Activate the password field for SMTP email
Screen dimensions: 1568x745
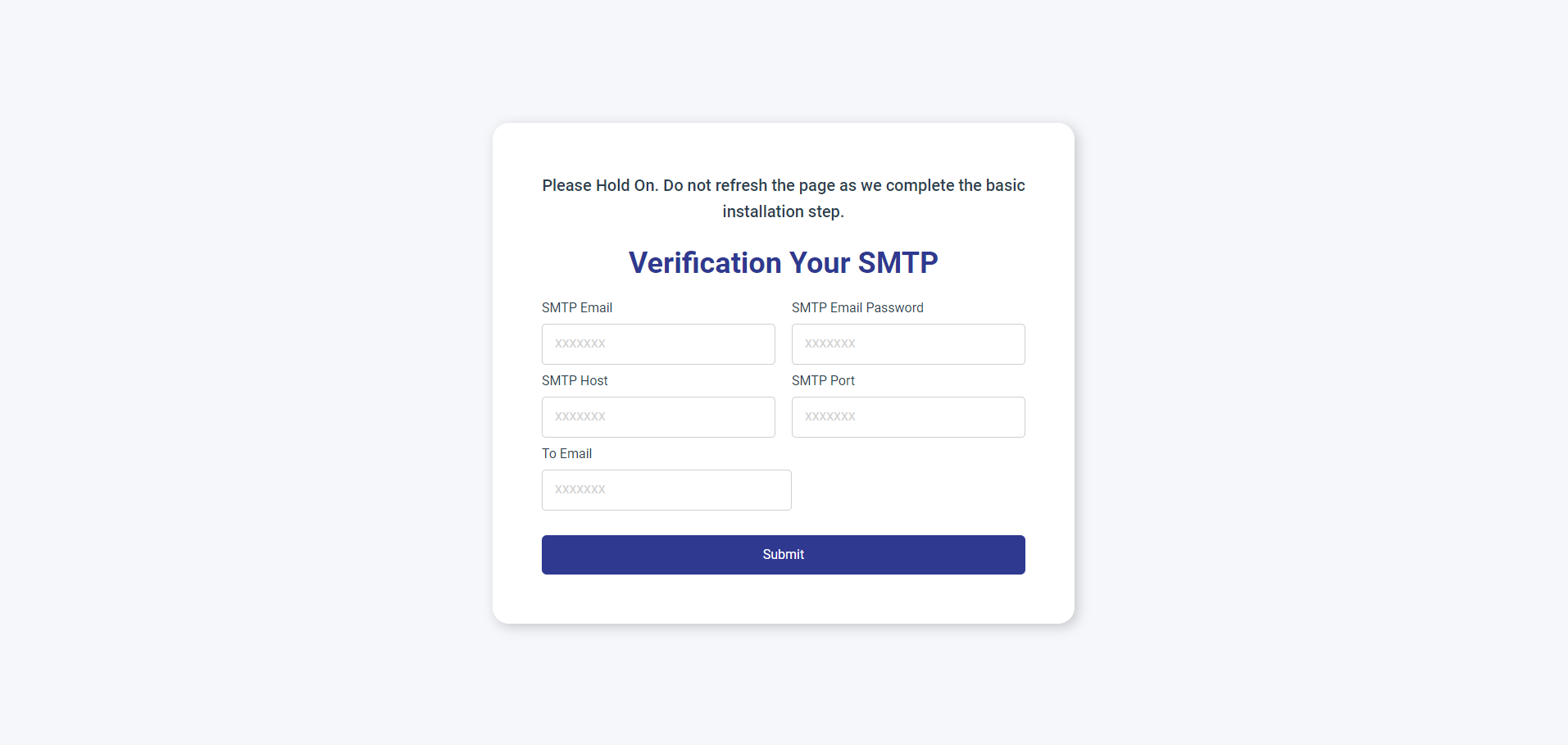(x=908, y=344)
